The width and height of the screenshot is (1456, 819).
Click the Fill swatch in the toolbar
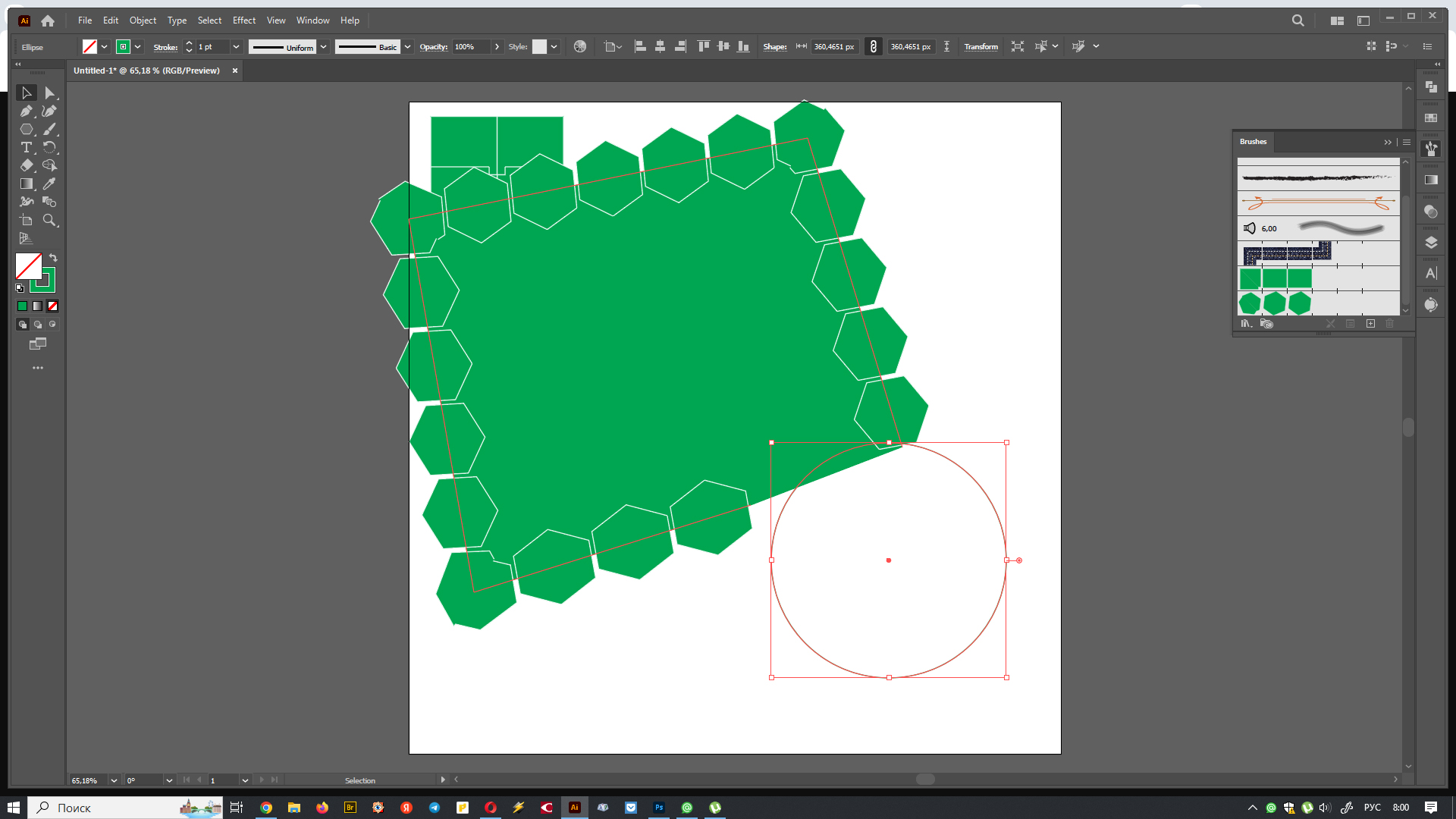29,266
